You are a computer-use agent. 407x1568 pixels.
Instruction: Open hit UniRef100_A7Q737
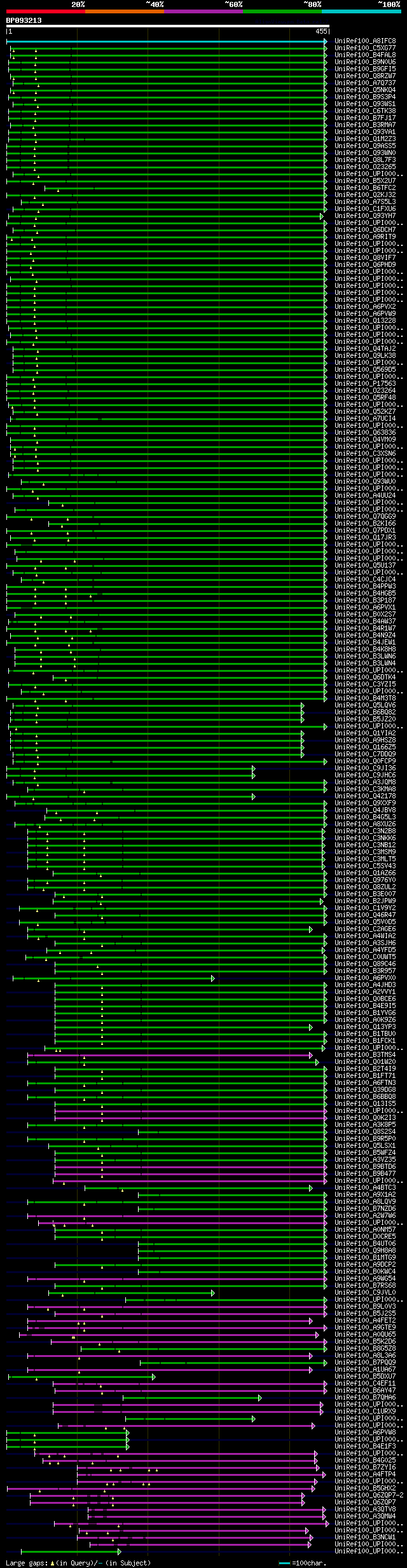365,83
